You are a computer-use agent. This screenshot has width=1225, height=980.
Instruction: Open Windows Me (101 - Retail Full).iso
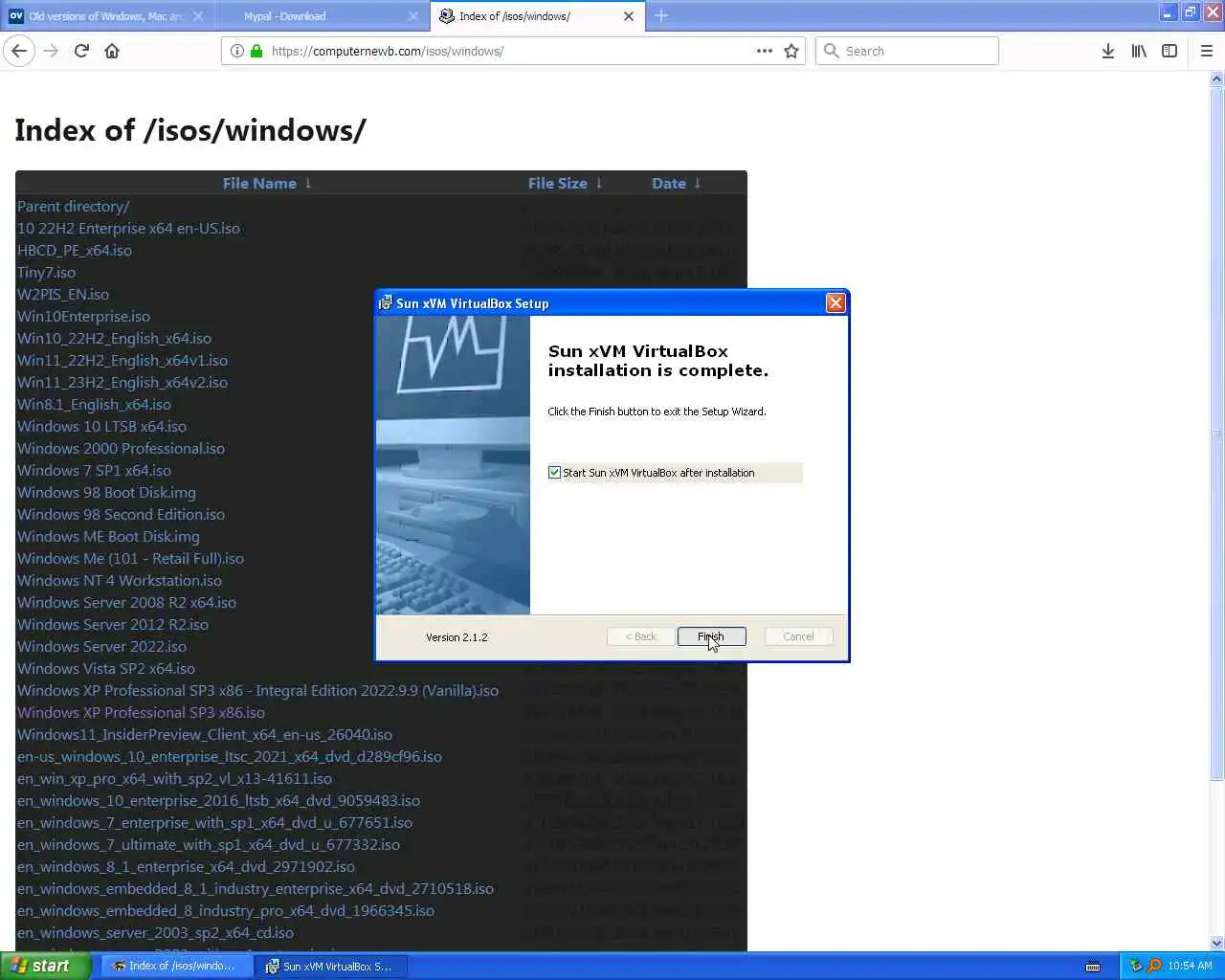(x=130, y=558)
